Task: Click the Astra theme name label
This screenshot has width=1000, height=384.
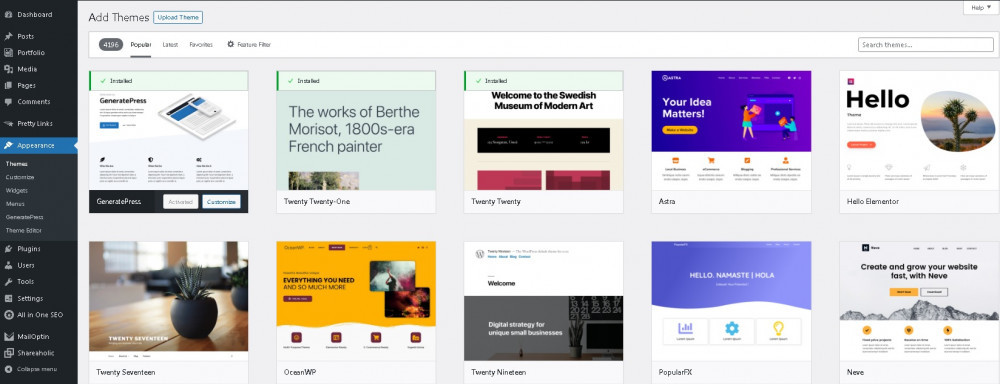Action: (667, 202)
